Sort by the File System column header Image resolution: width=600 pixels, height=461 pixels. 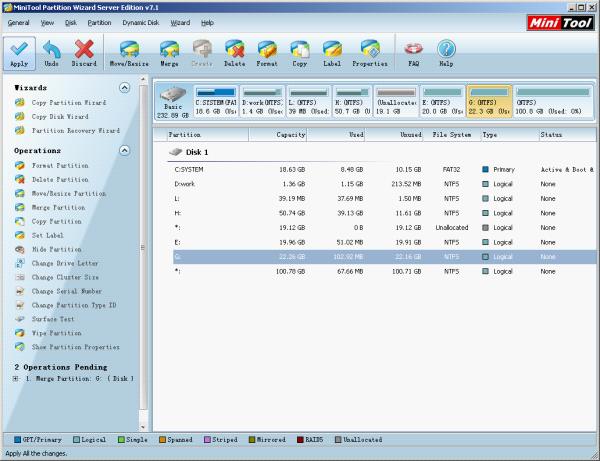click(452, 135)
